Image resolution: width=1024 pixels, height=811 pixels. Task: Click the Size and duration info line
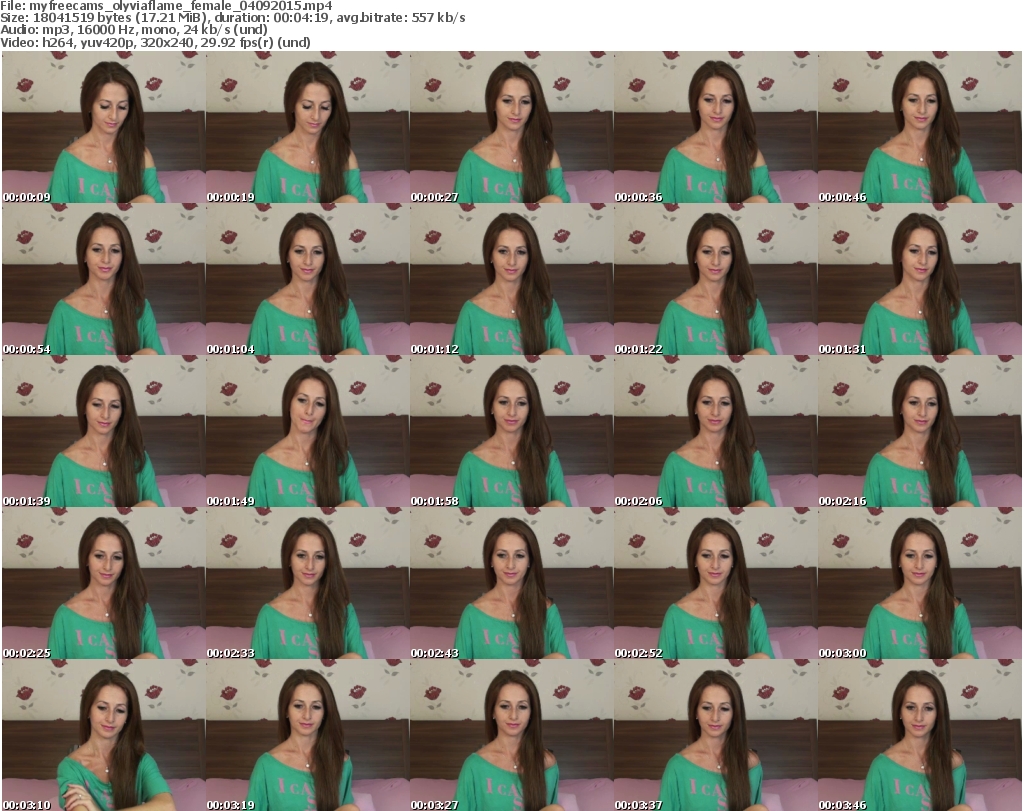coord(232,18)
